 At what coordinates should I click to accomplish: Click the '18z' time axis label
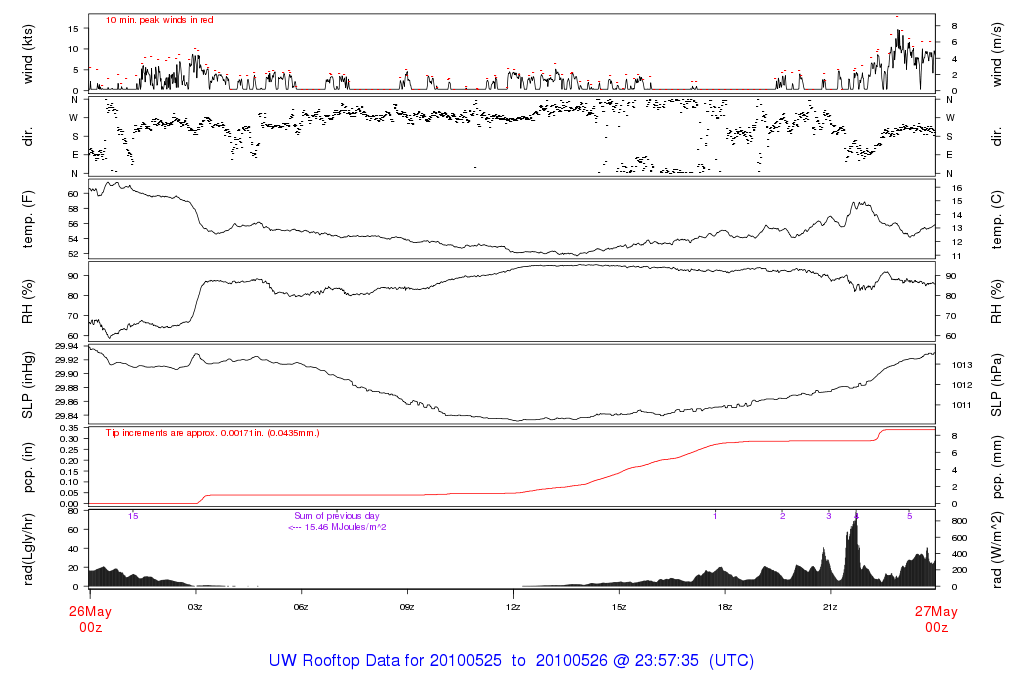coord(725,607)
